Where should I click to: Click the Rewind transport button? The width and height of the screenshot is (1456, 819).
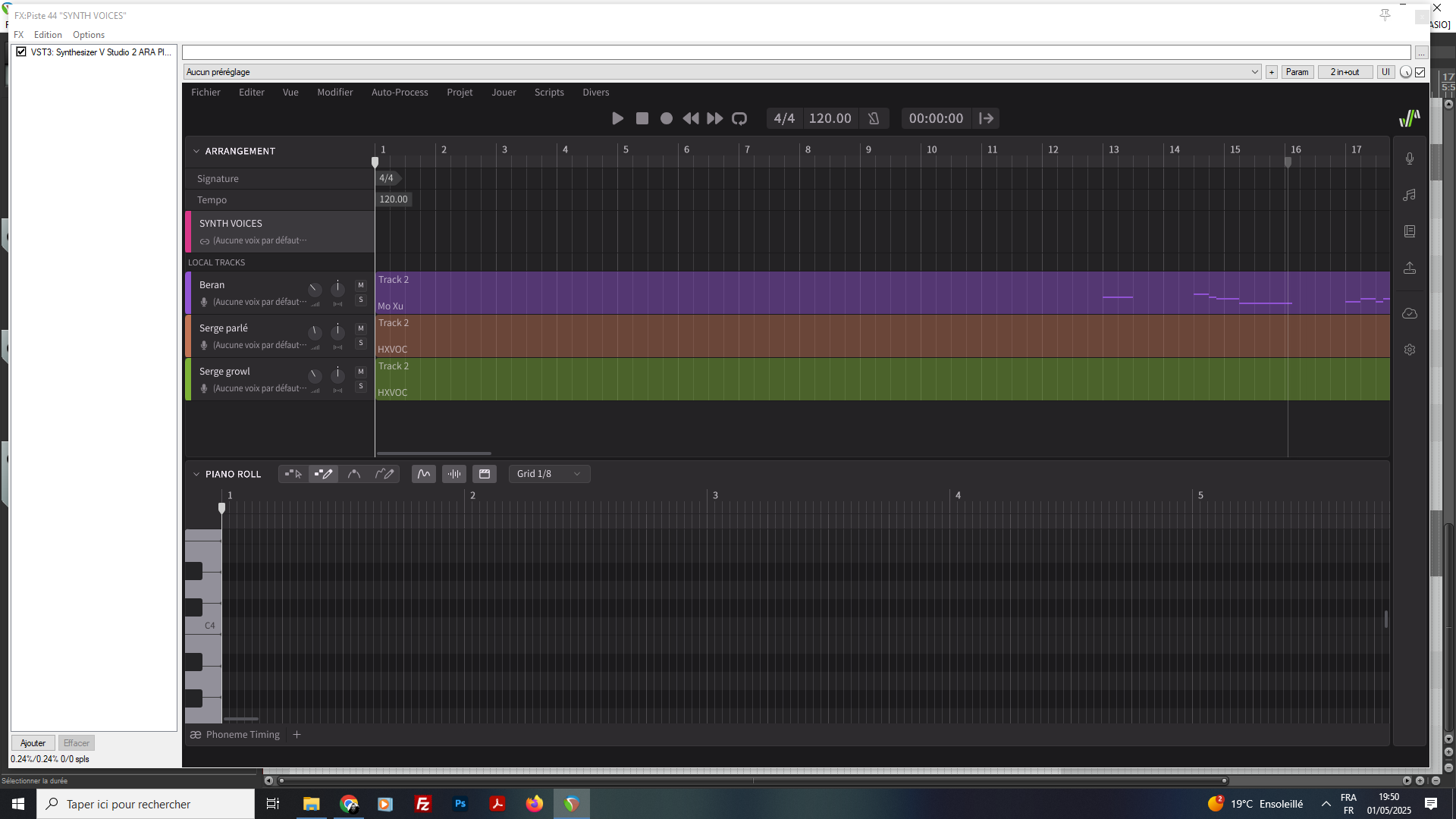pyautogui.click(x=691, y=118)
